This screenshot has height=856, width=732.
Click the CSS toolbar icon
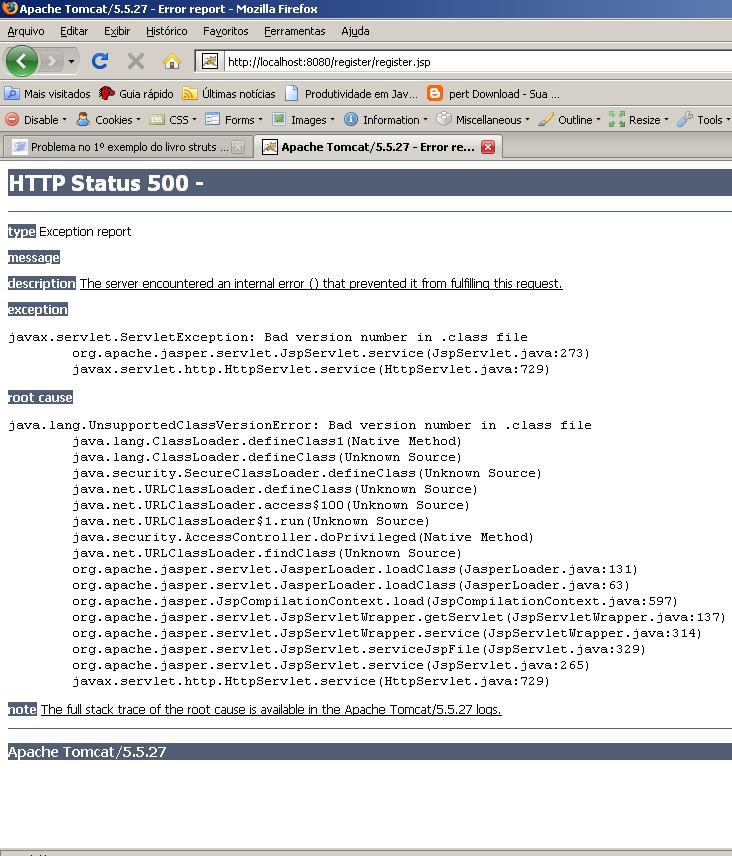157,120
